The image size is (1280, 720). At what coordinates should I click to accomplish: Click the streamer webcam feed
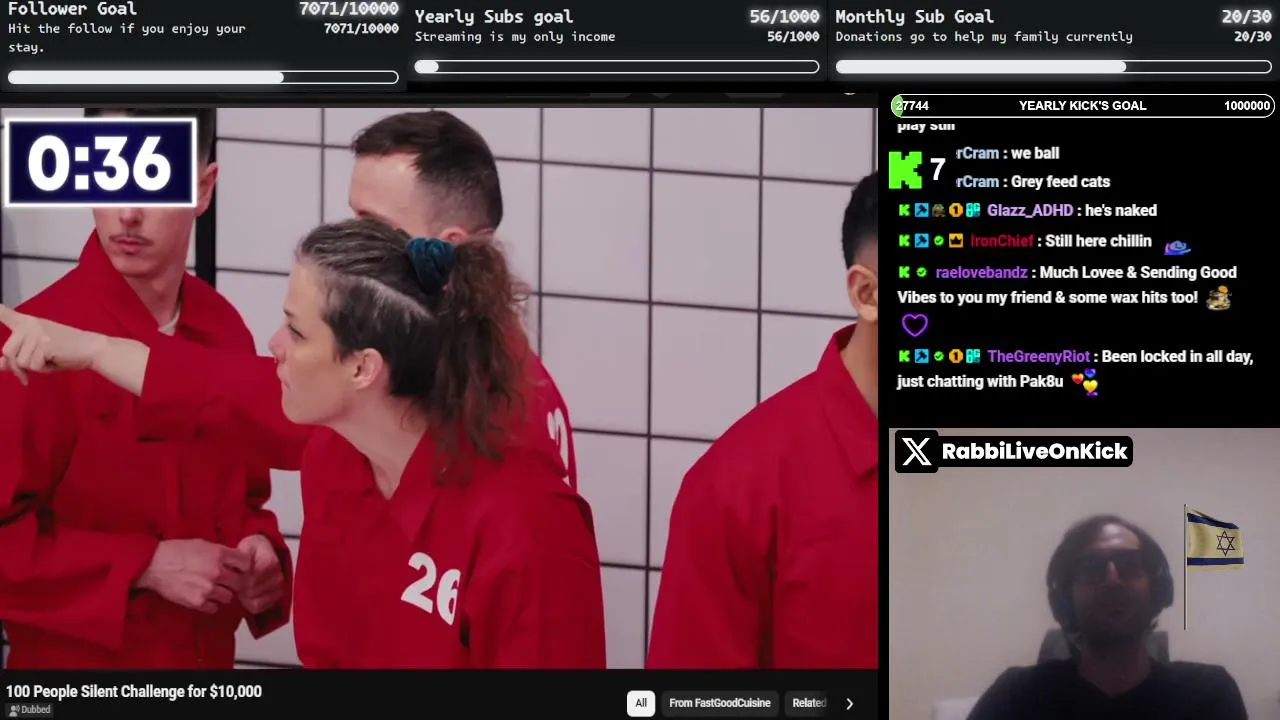tap(1084, 574)
